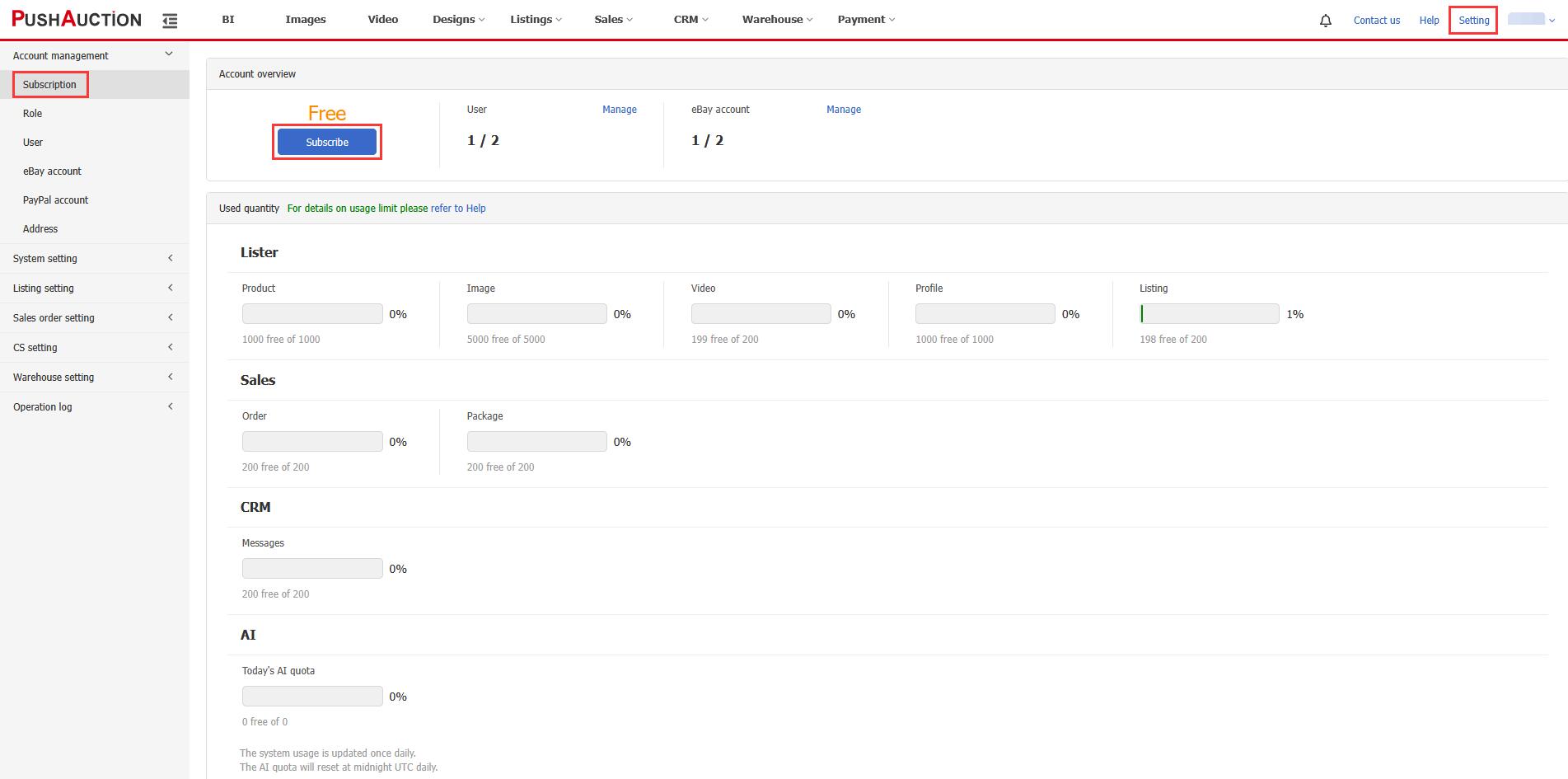This screenshot has width=1568, height=779.
Task: Click the blue Subscribe button
Action: (327, 142)
